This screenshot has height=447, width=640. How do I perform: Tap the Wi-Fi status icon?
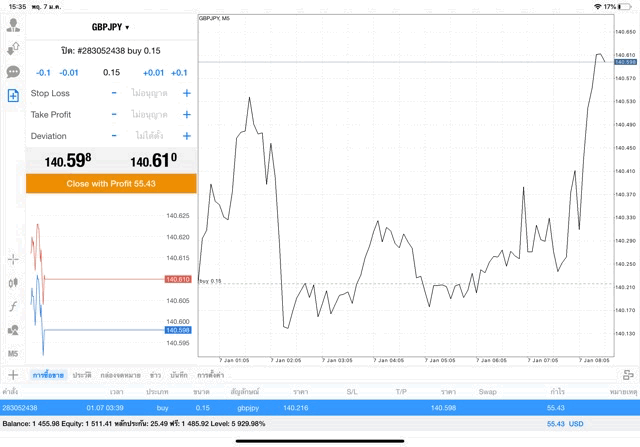point(598,7)
